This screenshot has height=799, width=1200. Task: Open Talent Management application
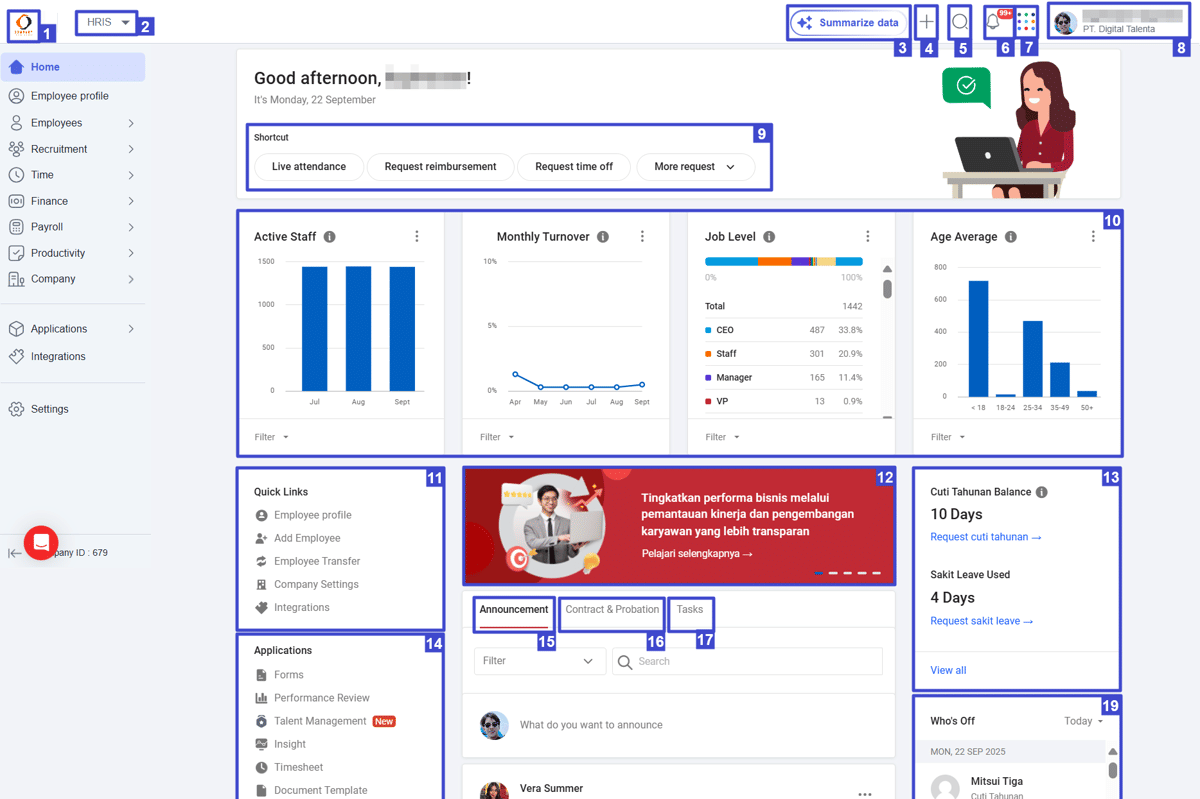[320, 721]
